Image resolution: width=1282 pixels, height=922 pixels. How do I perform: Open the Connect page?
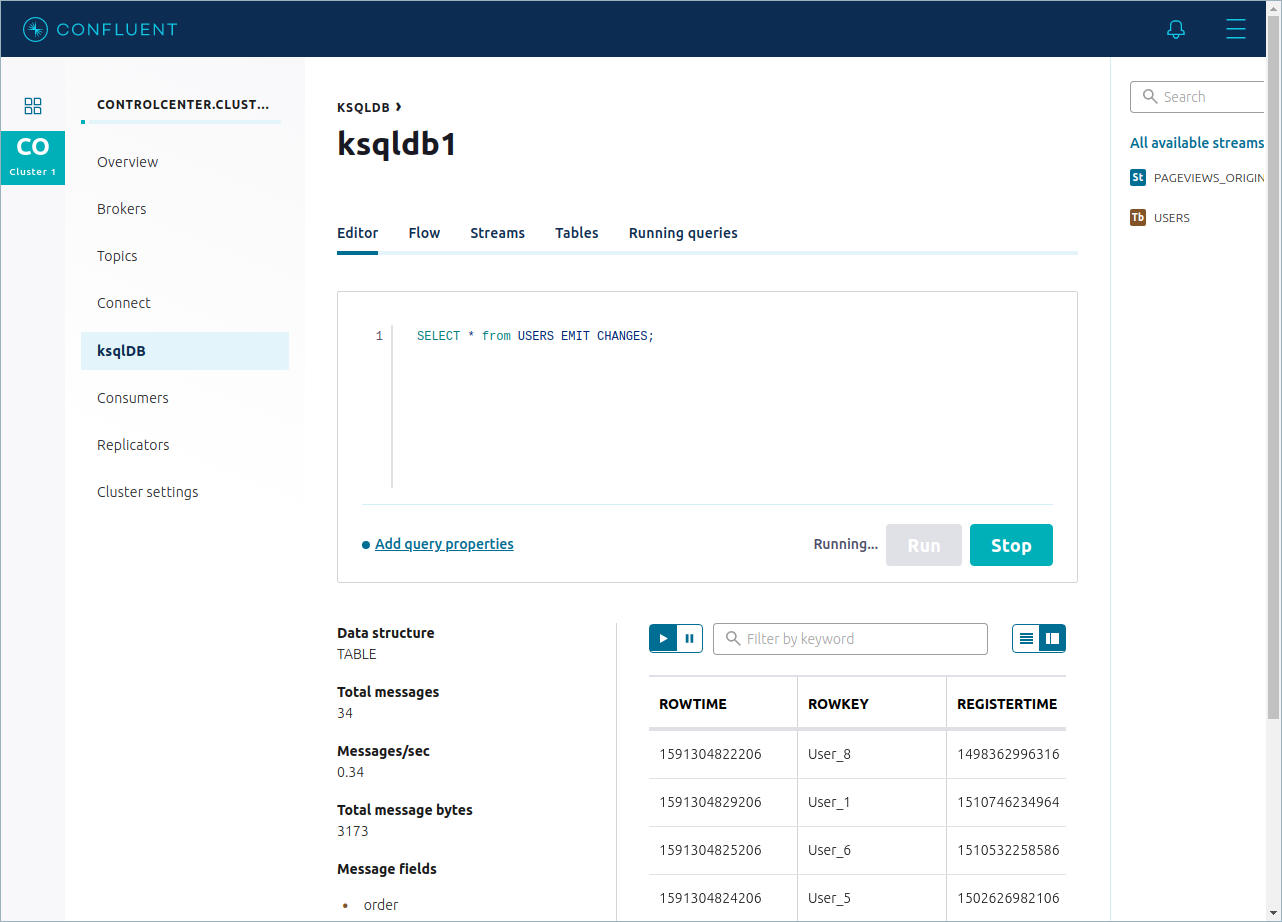124,303
